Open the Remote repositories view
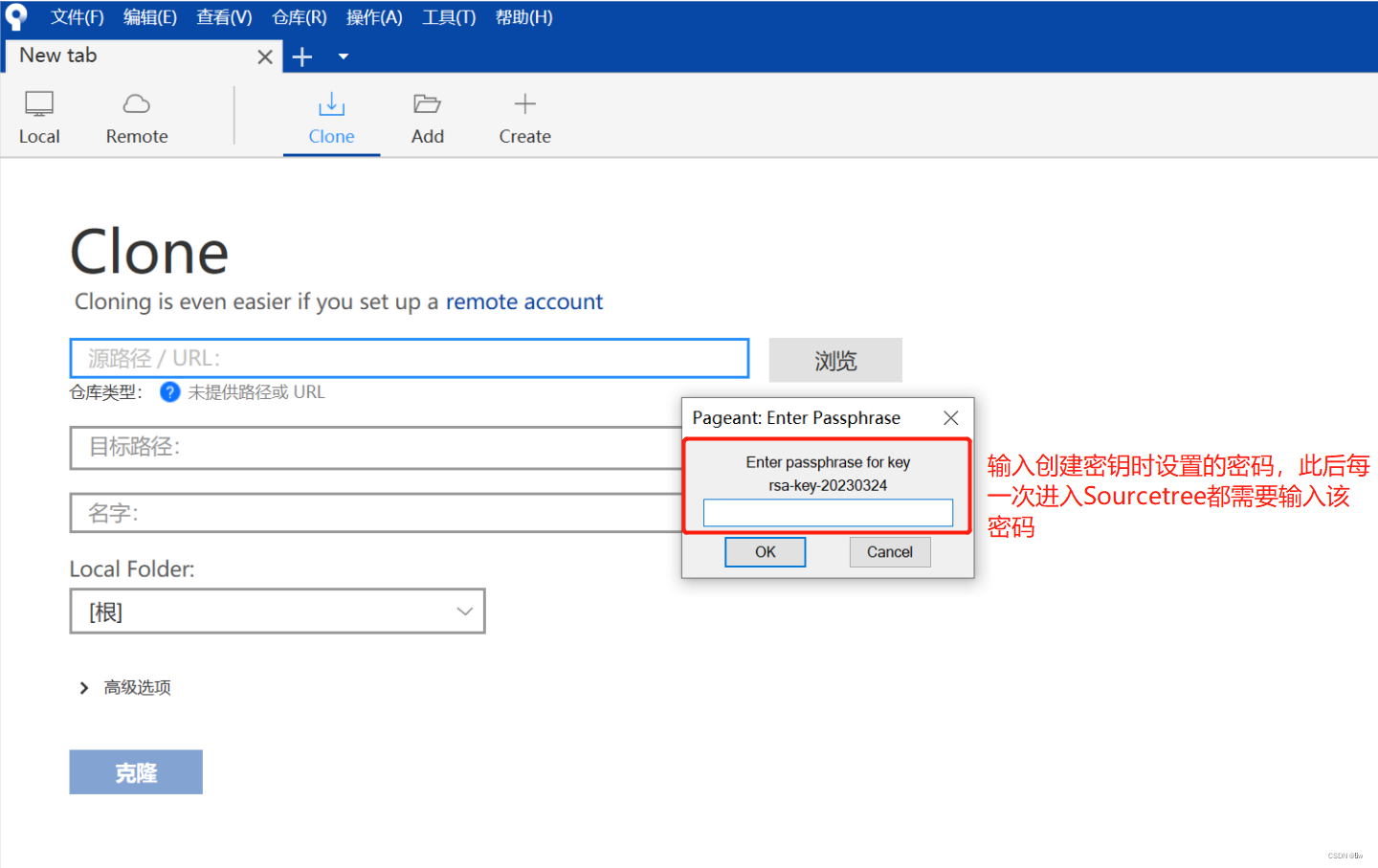 point(137,119)
